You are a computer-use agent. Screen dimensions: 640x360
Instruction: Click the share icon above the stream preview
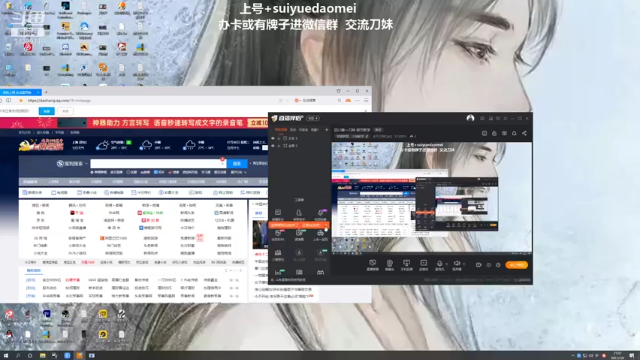[x=524, y=133]
